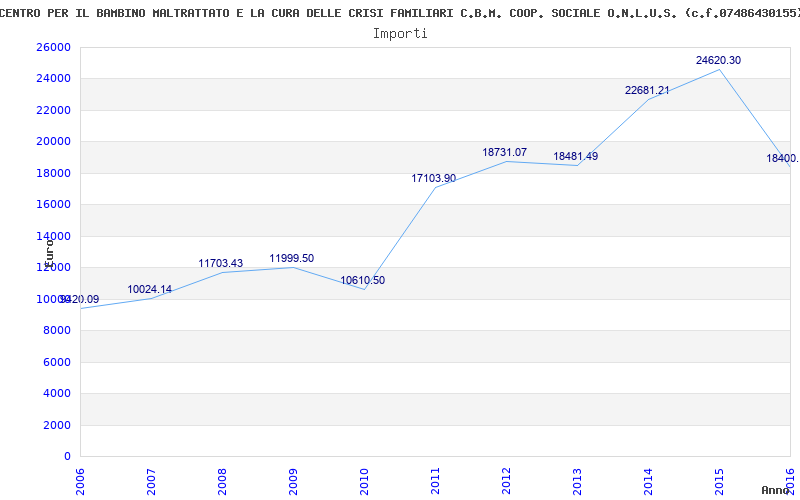Click the x-axis year label 2008

tap(222, 482)
